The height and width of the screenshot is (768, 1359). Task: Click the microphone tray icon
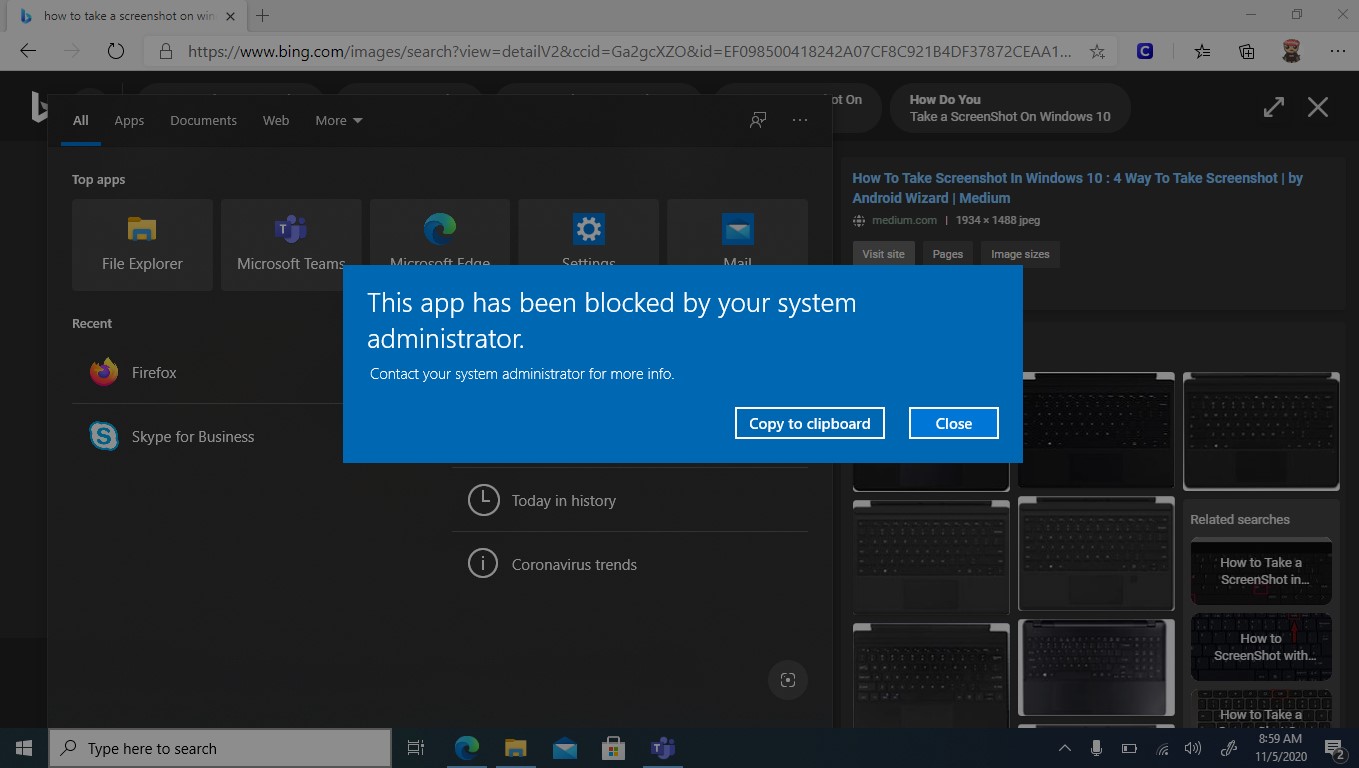pyautogui.click(x=1096, y=748)
